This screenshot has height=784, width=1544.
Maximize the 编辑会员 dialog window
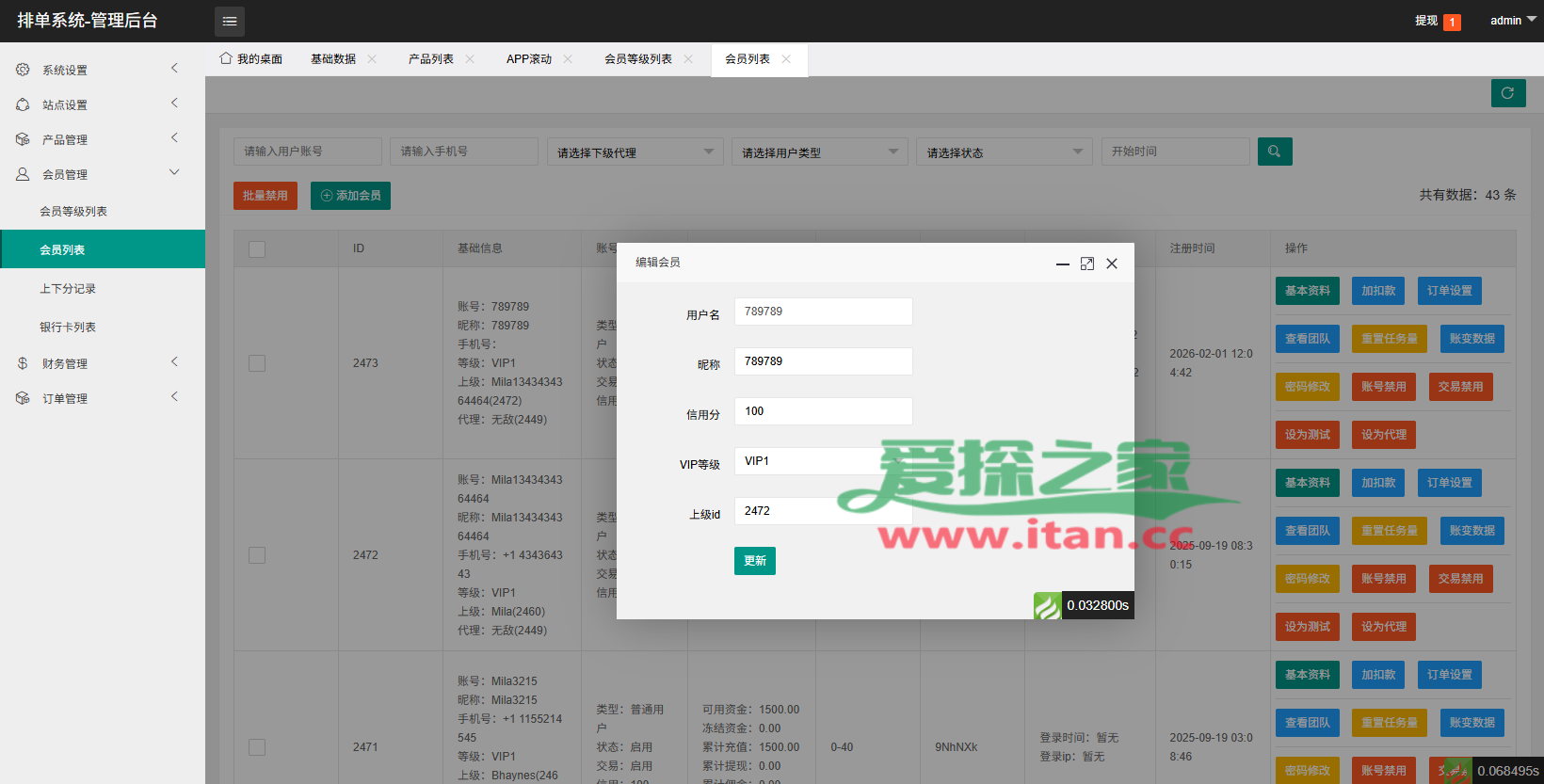[x=1087, y=264]
